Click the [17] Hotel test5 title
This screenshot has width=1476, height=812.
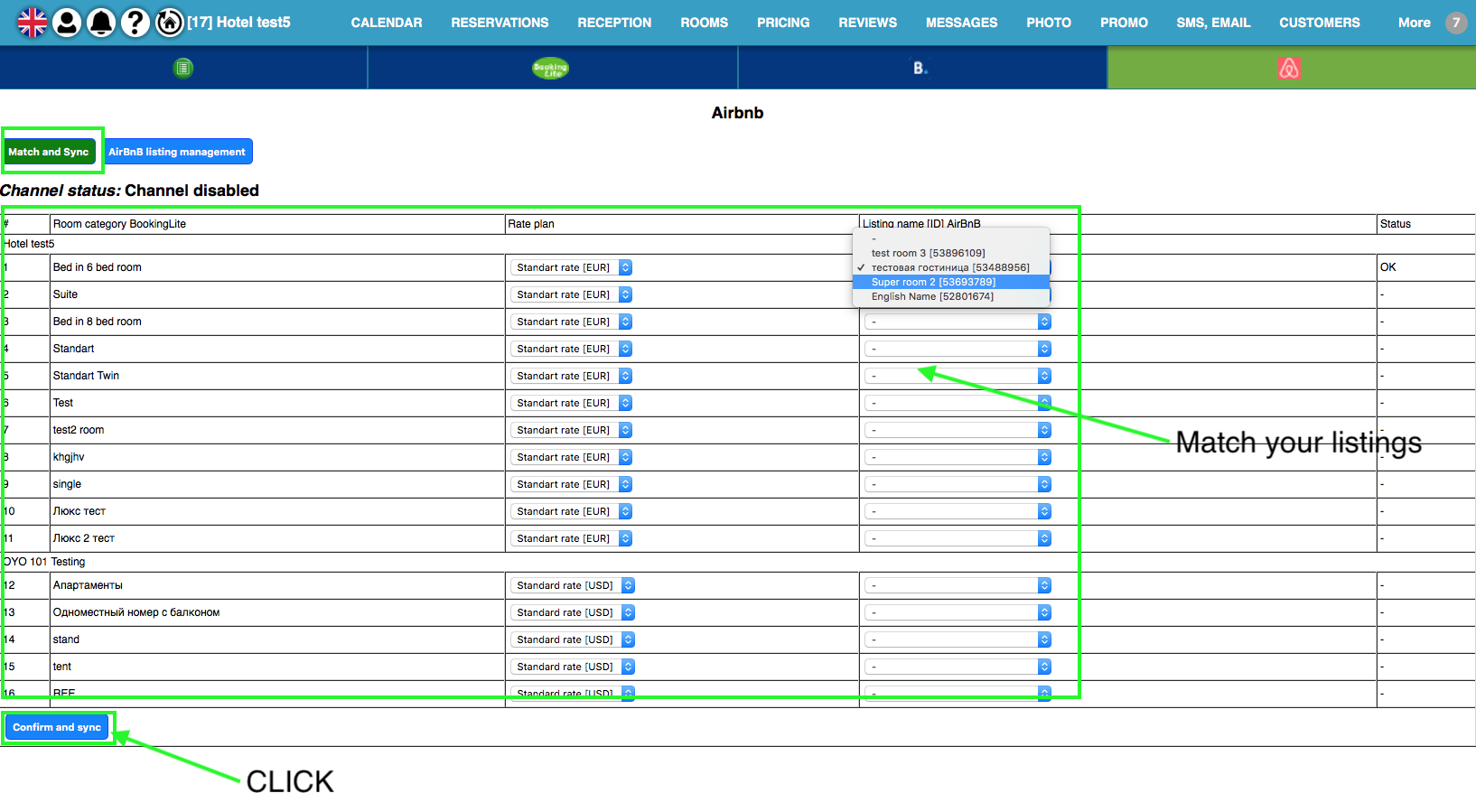click(x=238, y=23)
